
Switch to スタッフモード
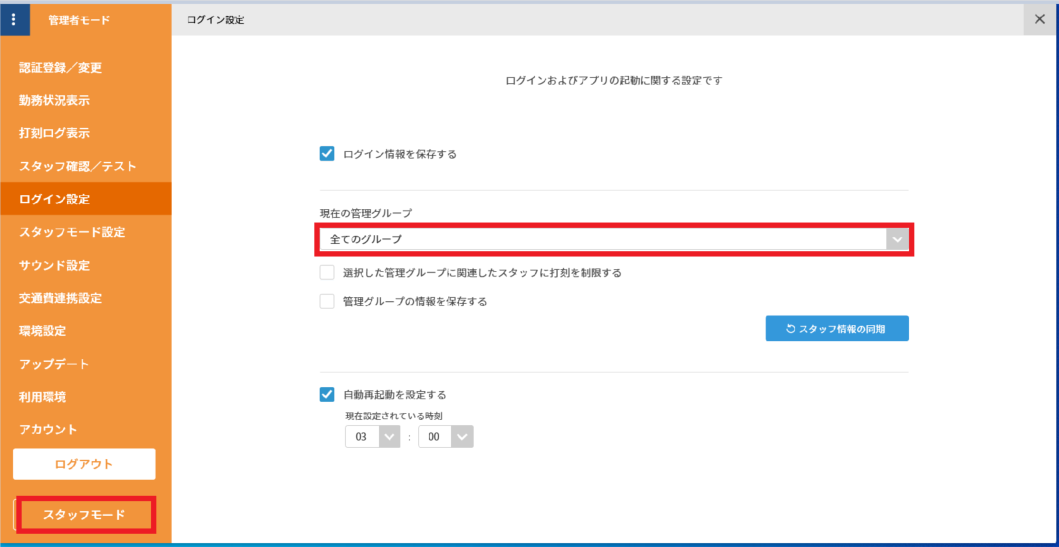click(84, 515)
